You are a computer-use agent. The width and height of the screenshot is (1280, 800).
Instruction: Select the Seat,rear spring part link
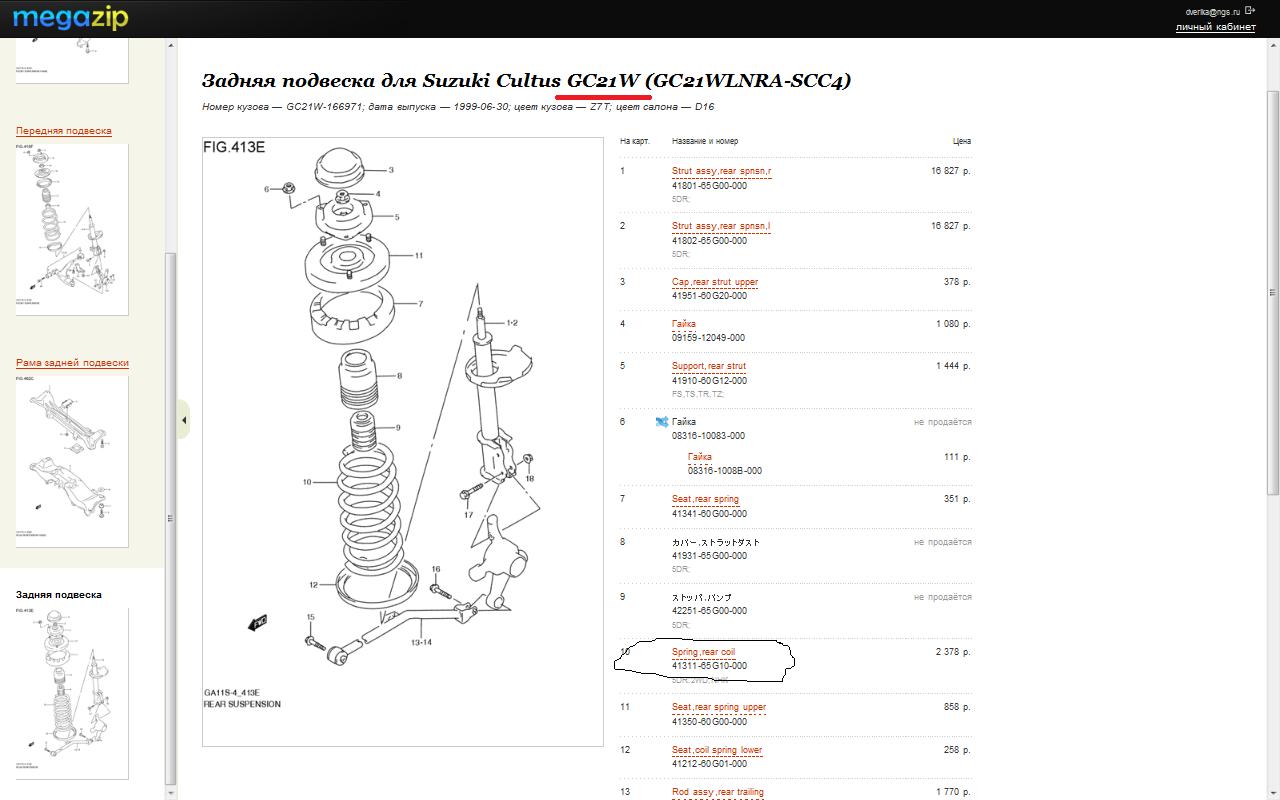705,499
